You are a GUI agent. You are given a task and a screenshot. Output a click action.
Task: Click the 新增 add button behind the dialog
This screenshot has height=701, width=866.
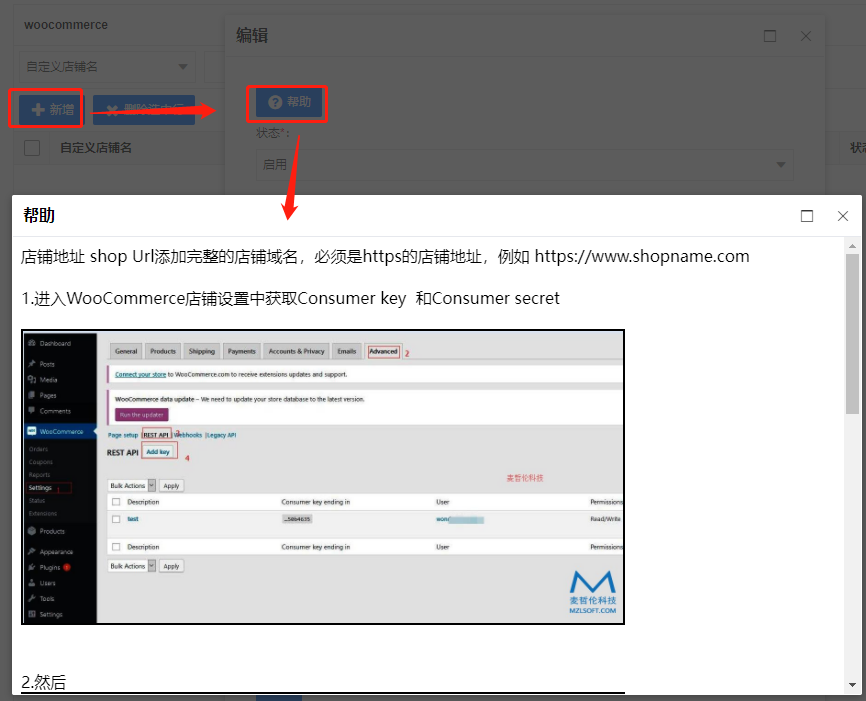pyautogui.click(x=51, y=109)
